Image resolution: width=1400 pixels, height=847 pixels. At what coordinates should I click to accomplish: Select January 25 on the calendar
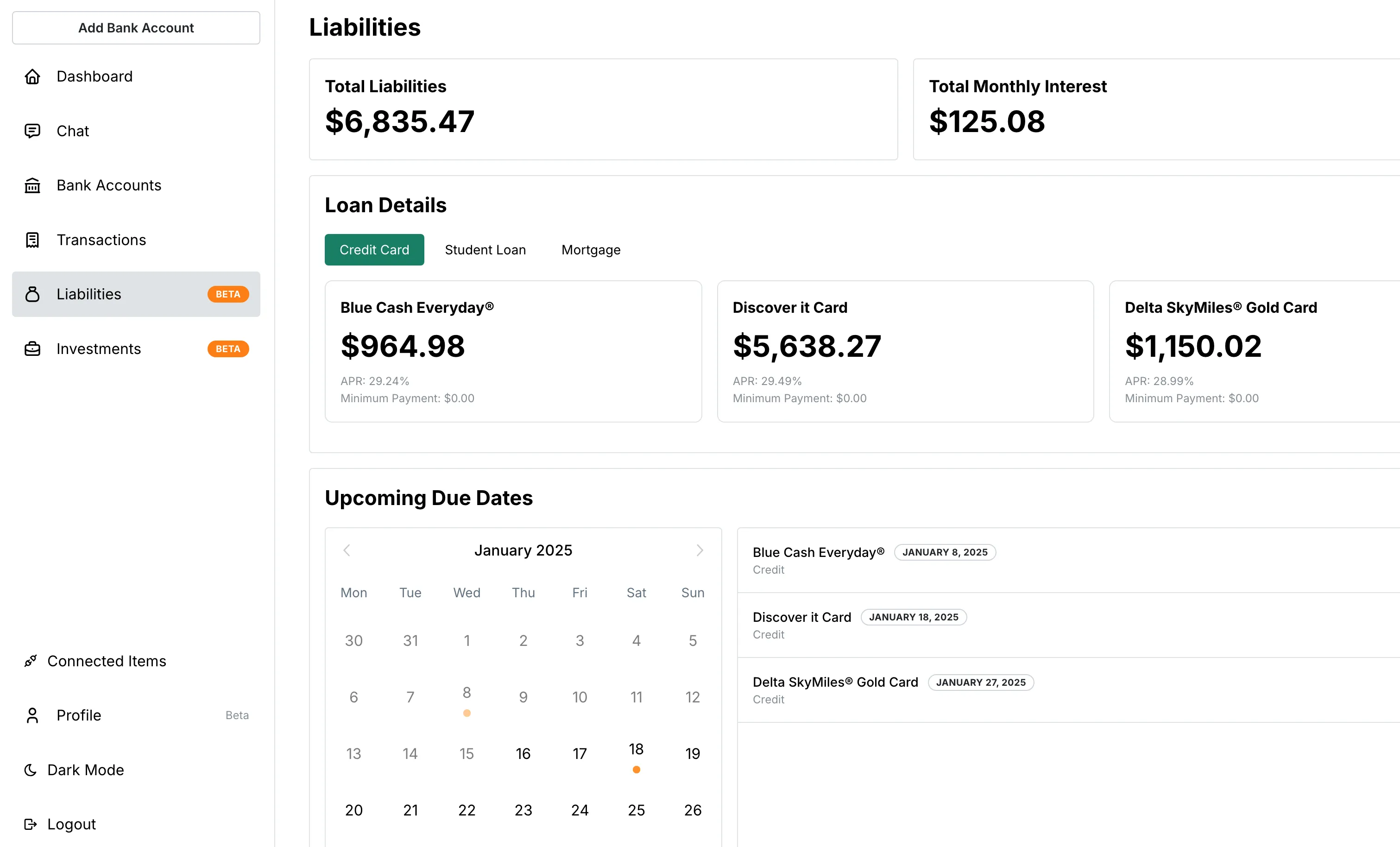click(x=636, y=810)
